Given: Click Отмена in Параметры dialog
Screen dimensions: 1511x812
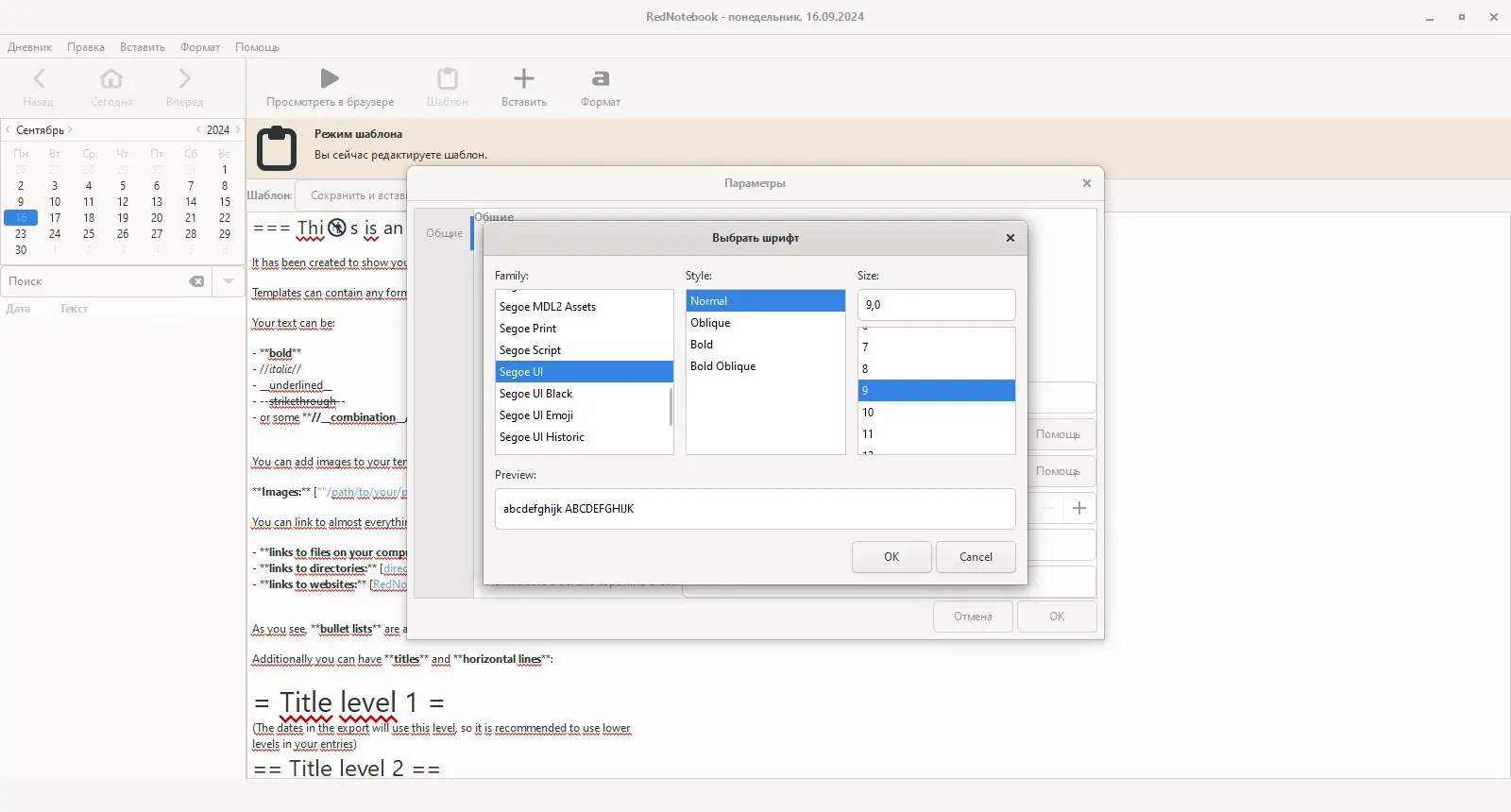Looking at the screenshot, I should pos(973,617).
